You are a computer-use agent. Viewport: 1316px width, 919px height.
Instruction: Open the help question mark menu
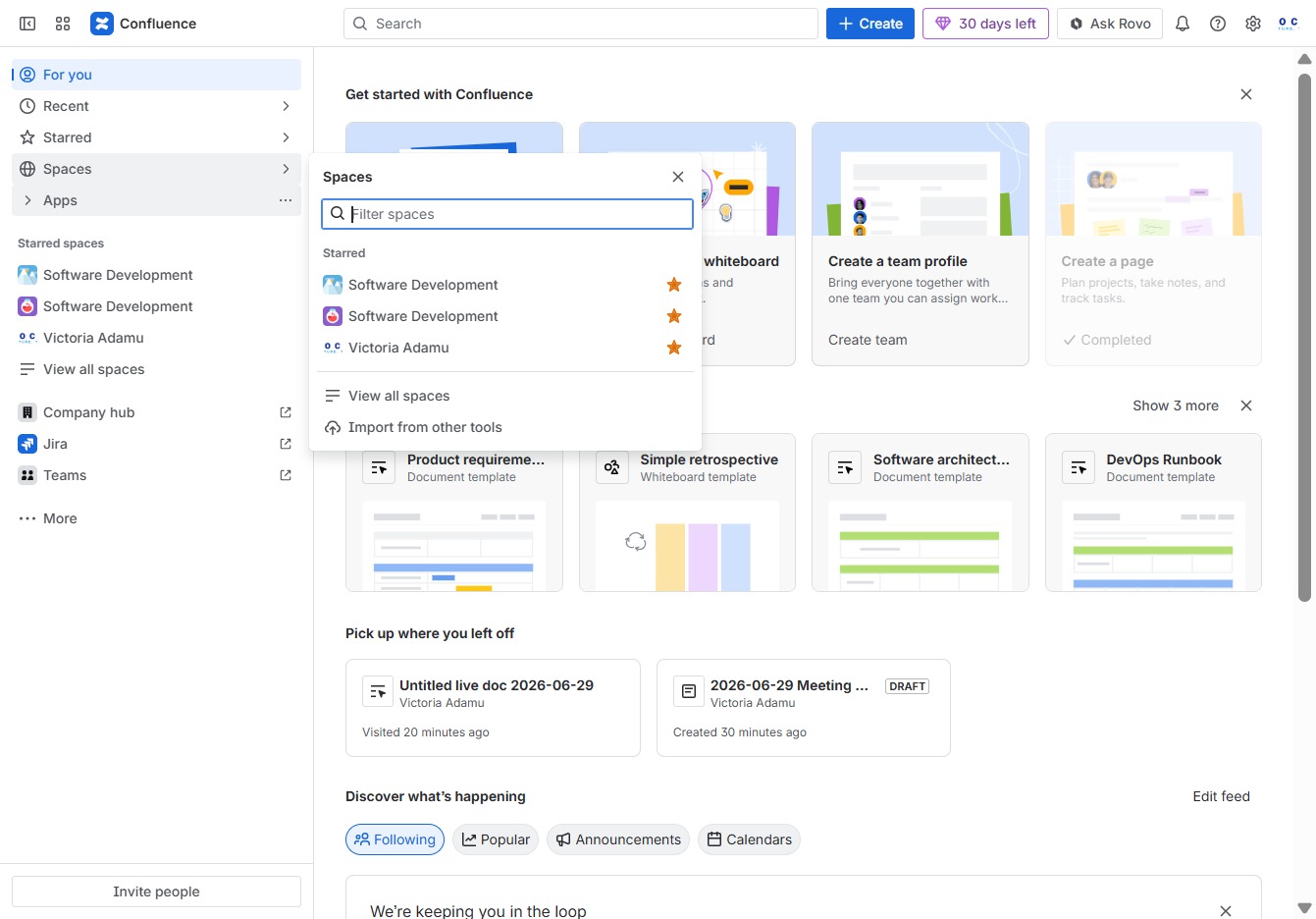pyautogui.click(x=1218, y=24)
